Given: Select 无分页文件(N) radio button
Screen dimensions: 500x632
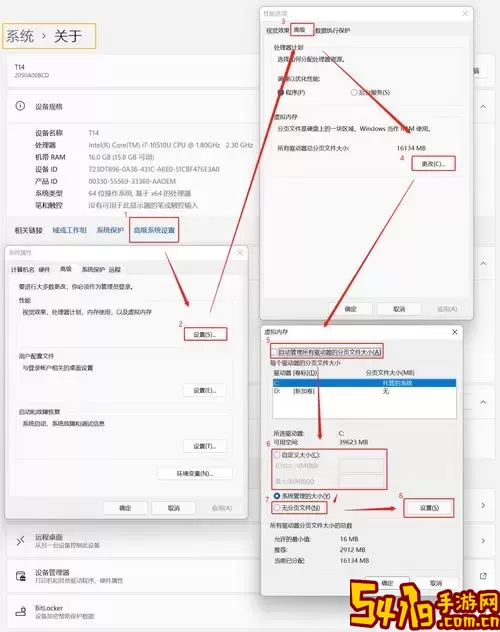Looking at the screenshot, I should pyautogui.click(x=277, y=508).
